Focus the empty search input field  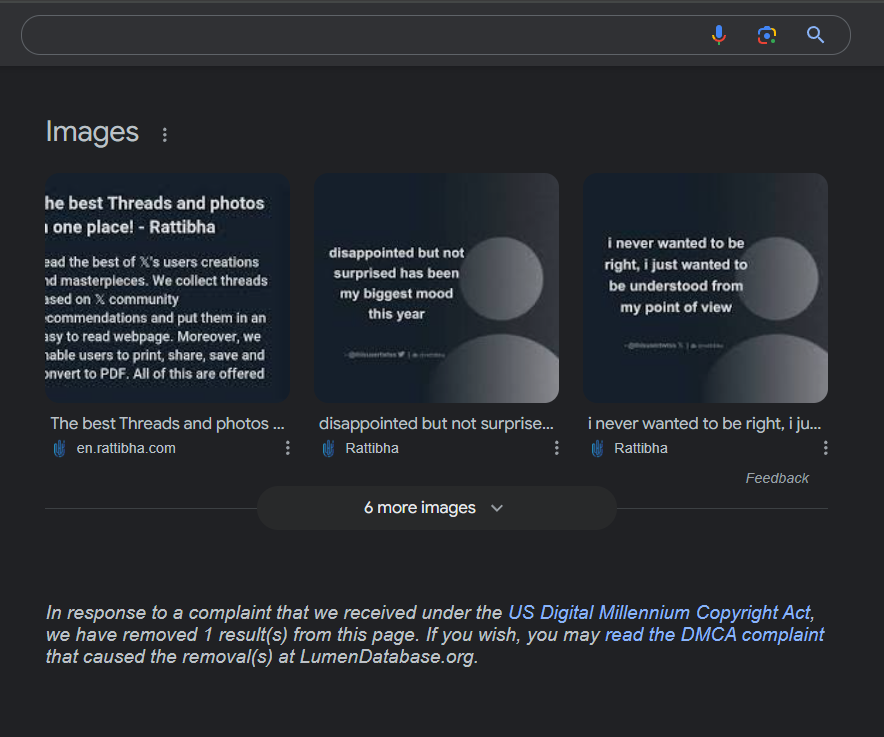(360, 35)
